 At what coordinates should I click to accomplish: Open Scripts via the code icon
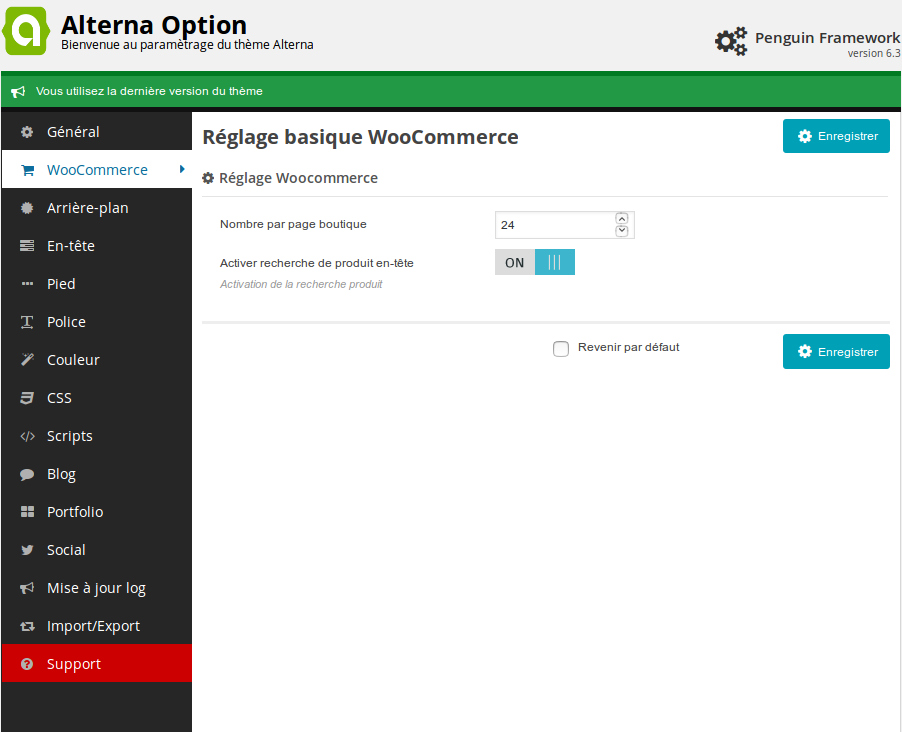pyautogui.click(x=27, y=436)
